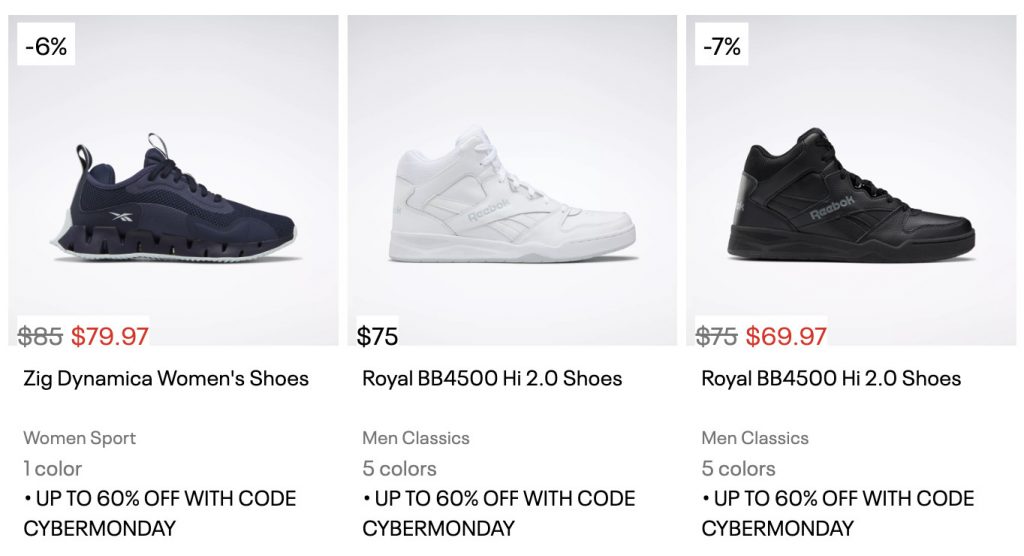Screen dimensions: 1024x556
Task: Click the '1 color' text under Zig Dynamica
Action: [52, 468]
